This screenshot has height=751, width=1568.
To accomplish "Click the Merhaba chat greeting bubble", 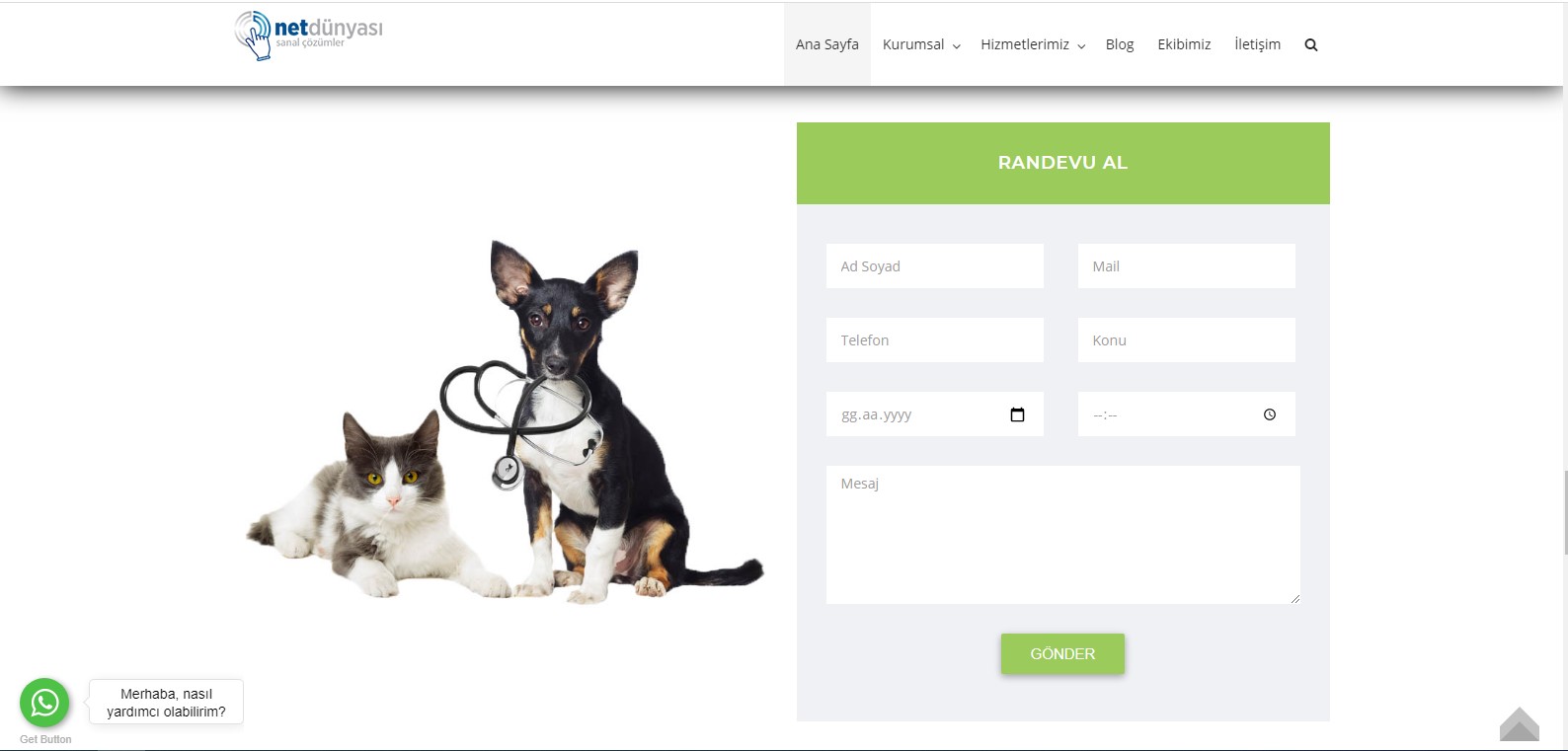I will 166,703.
